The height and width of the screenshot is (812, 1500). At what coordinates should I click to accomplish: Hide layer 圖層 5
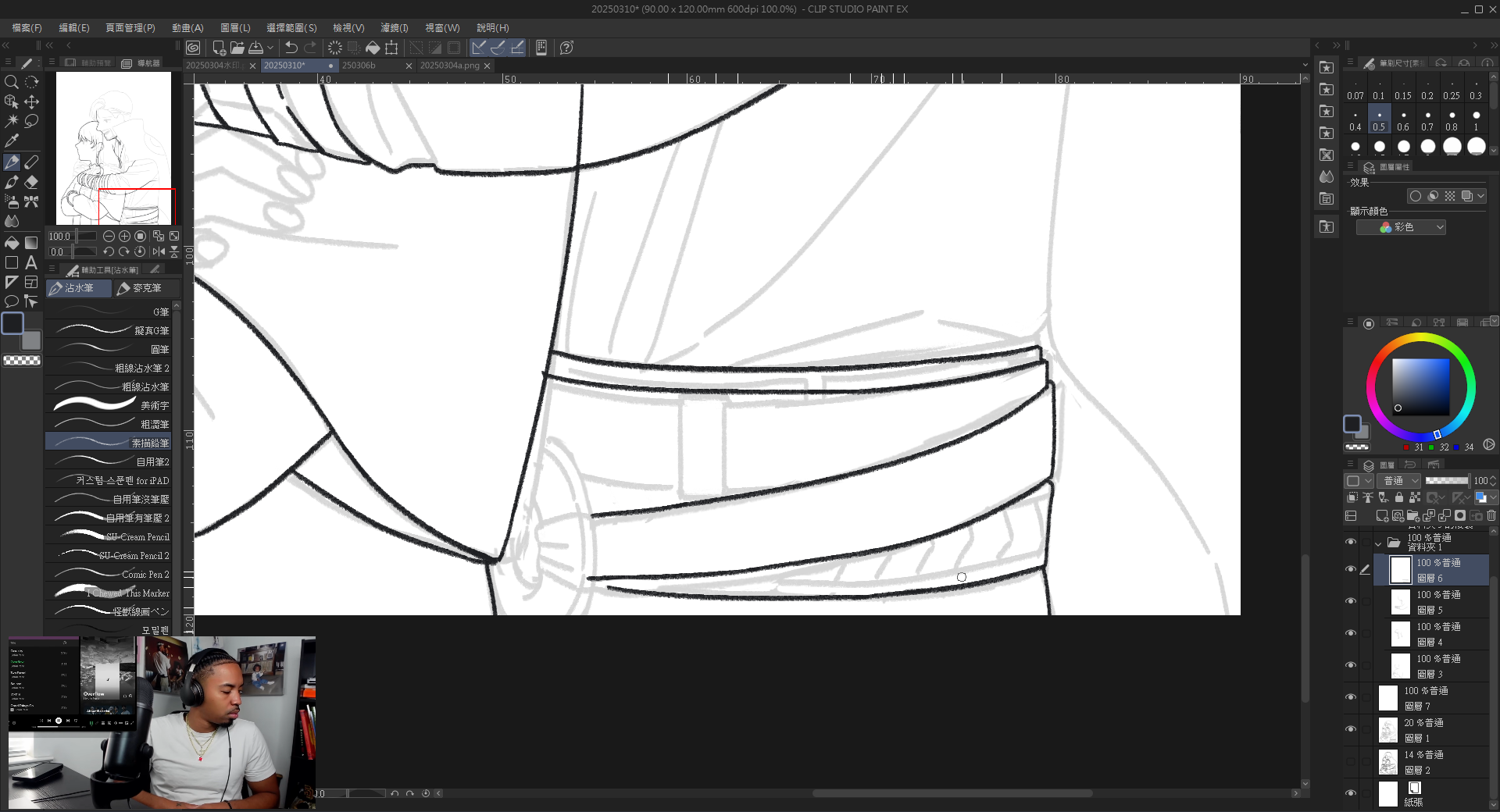1351,601
